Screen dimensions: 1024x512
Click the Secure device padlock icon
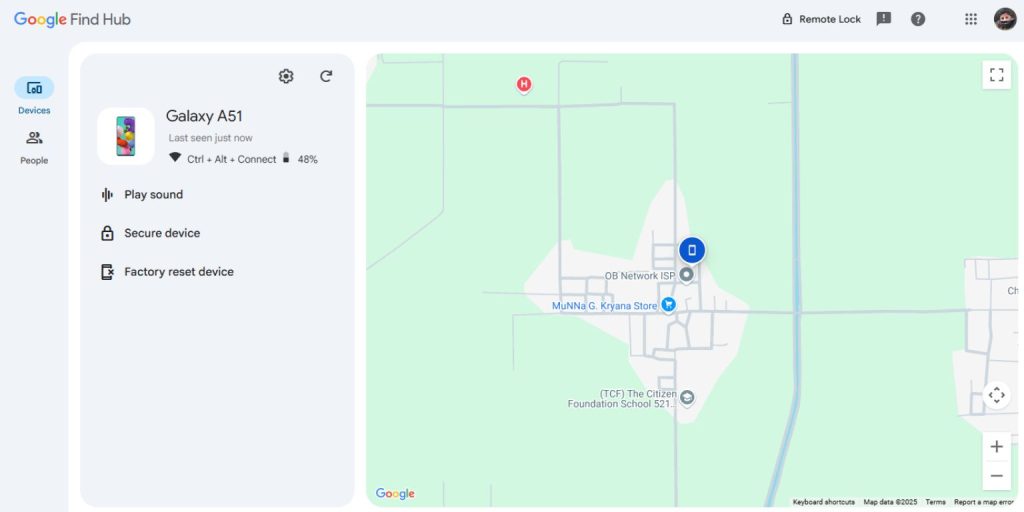107,233
